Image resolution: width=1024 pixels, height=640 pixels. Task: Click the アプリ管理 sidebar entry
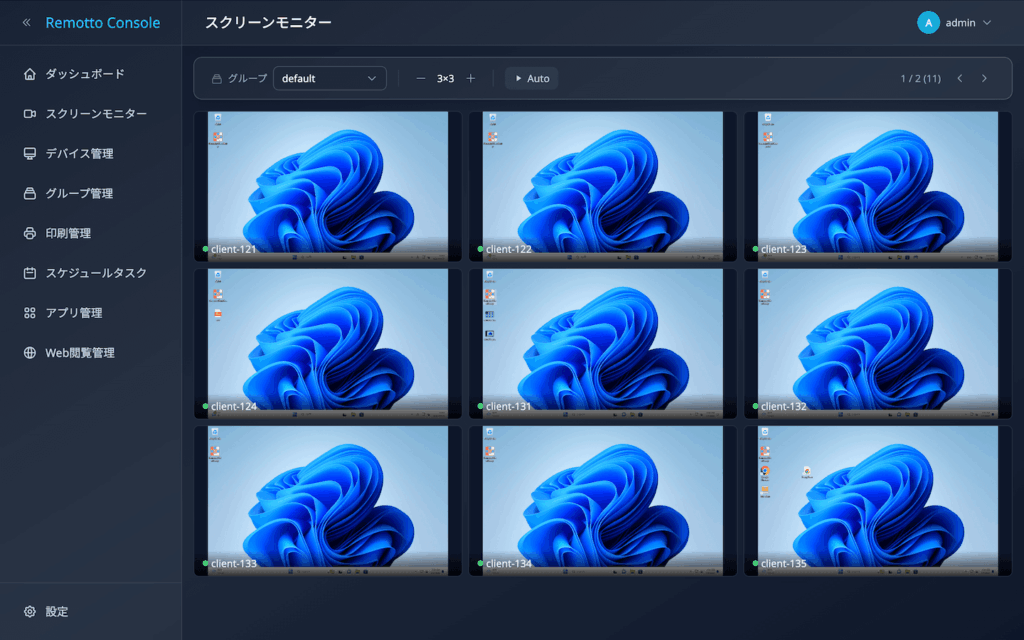pyautogui.click(x=74, y=313)
